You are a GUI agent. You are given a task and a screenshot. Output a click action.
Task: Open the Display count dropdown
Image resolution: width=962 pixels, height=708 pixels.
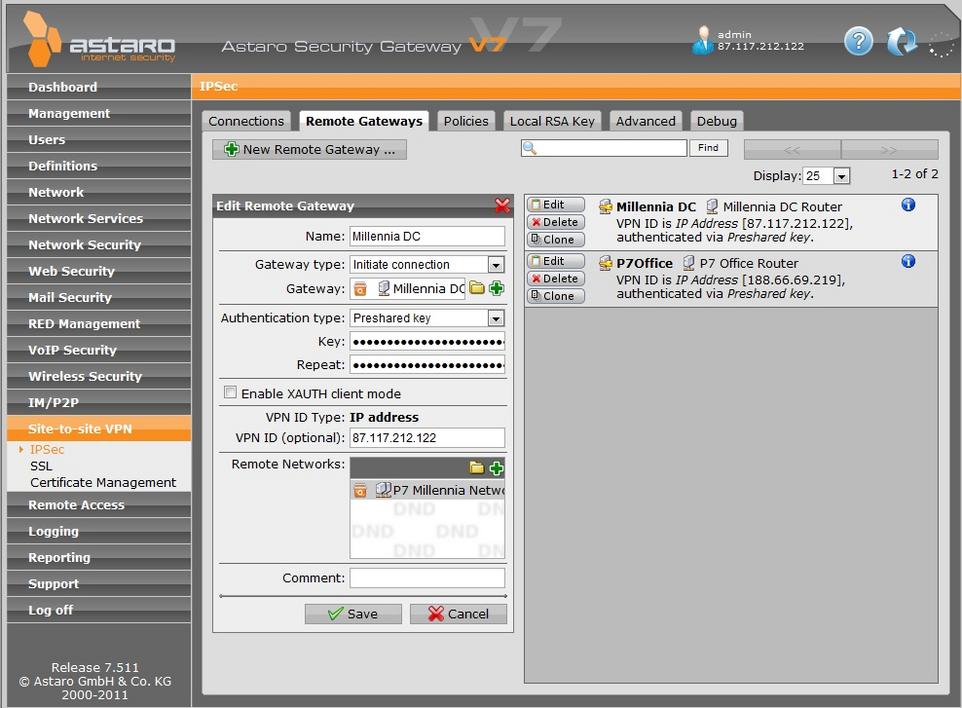(842, 176)
